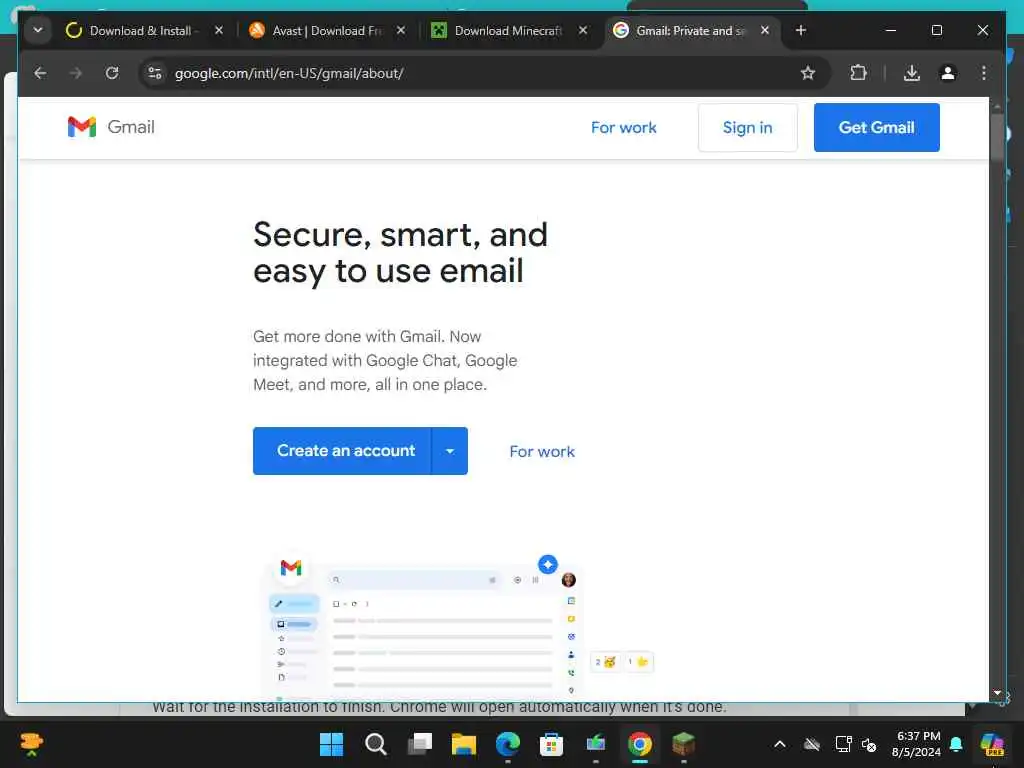Viewport: 1024px width, 768px height.
Task: Open Chrome three-dot menu
Action: click(x=984, y=73)
